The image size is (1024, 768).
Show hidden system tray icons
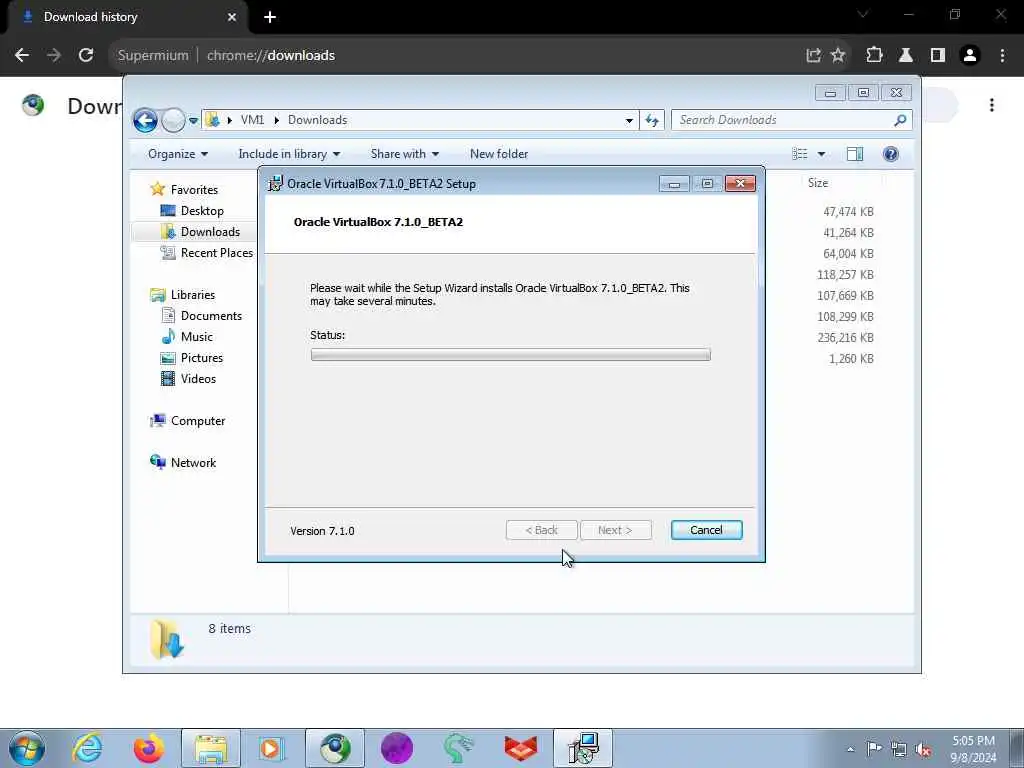tap(850, 749)
